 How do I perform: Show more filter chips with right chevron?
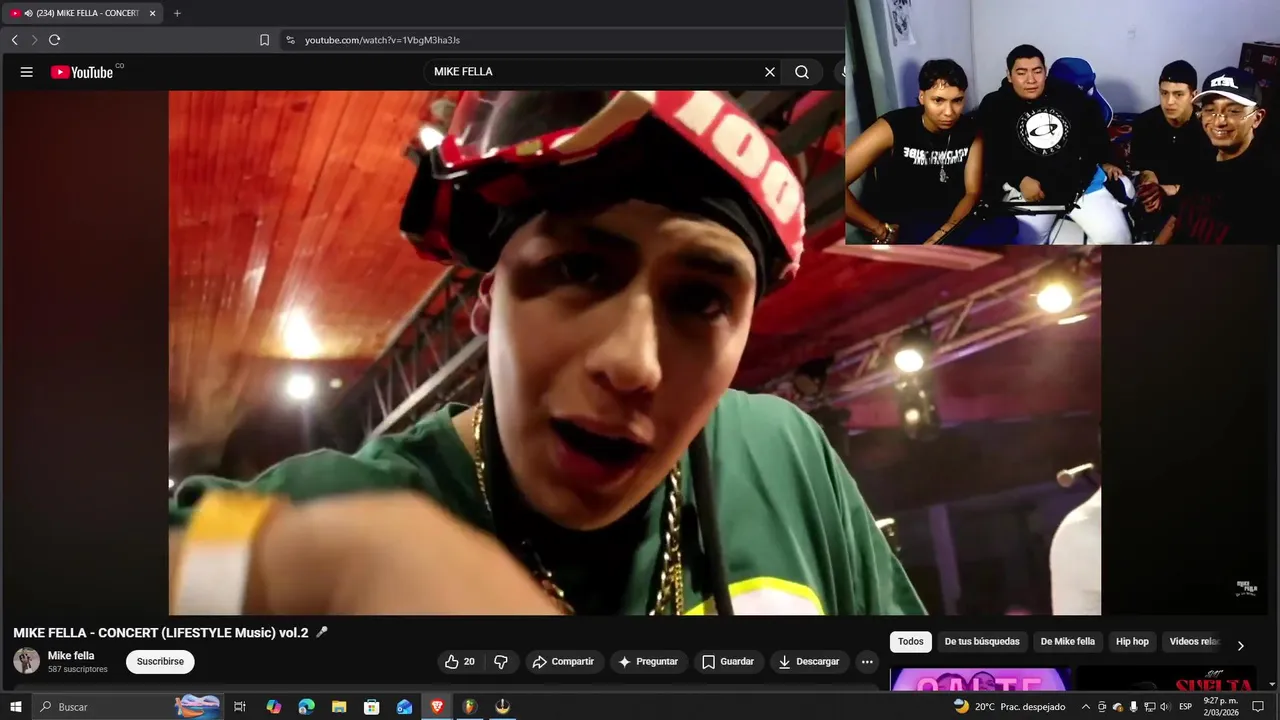coord(1240,645)
